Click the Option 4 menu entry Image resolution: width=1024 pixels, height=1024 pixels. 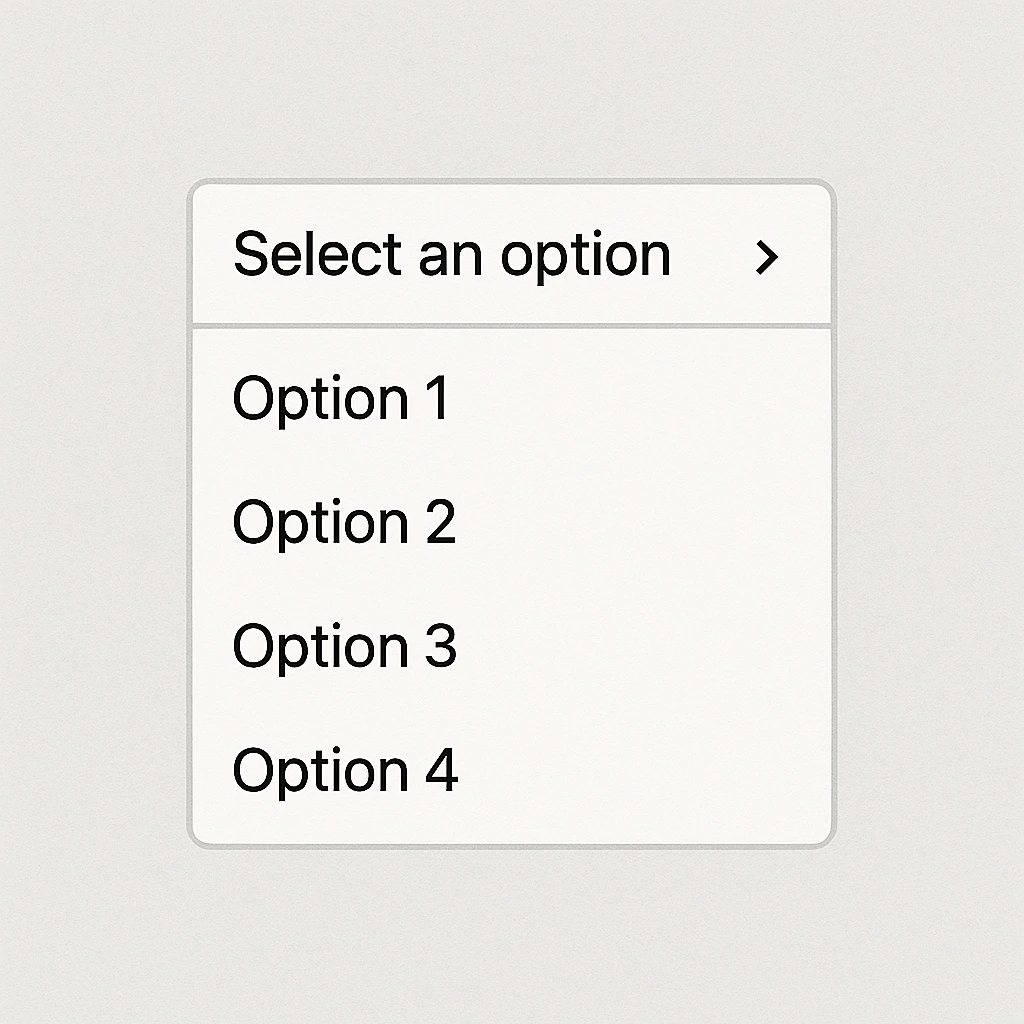click(x=345, y=771)
